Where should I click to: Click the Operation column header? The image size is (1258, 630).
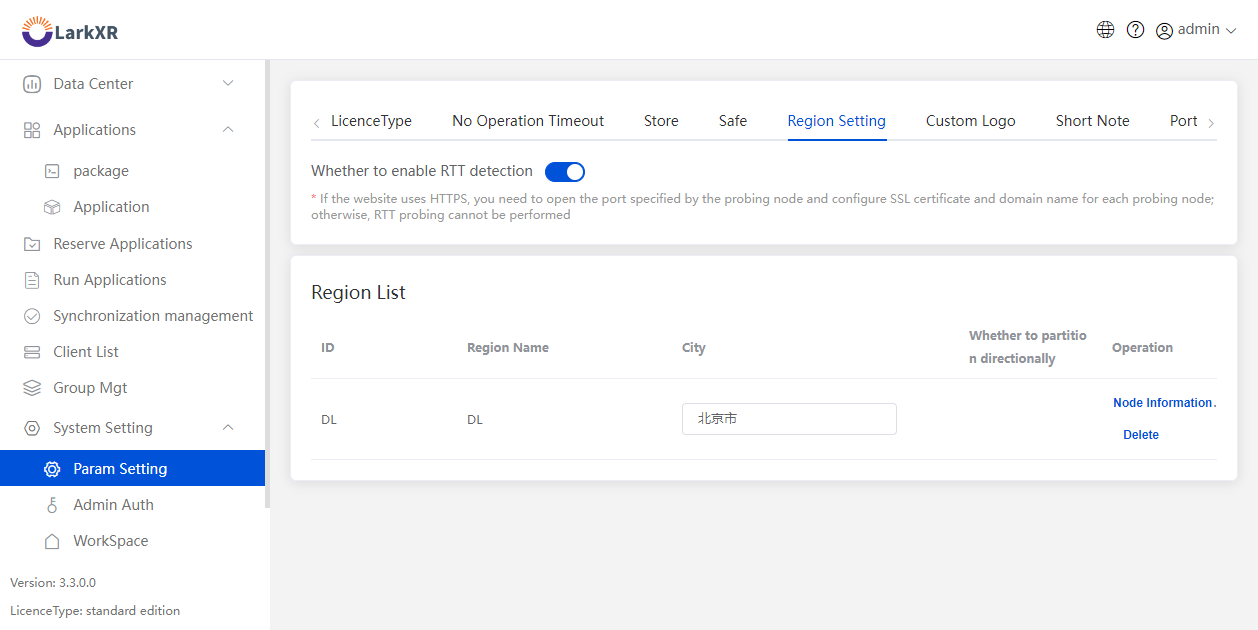[1142, 348]
